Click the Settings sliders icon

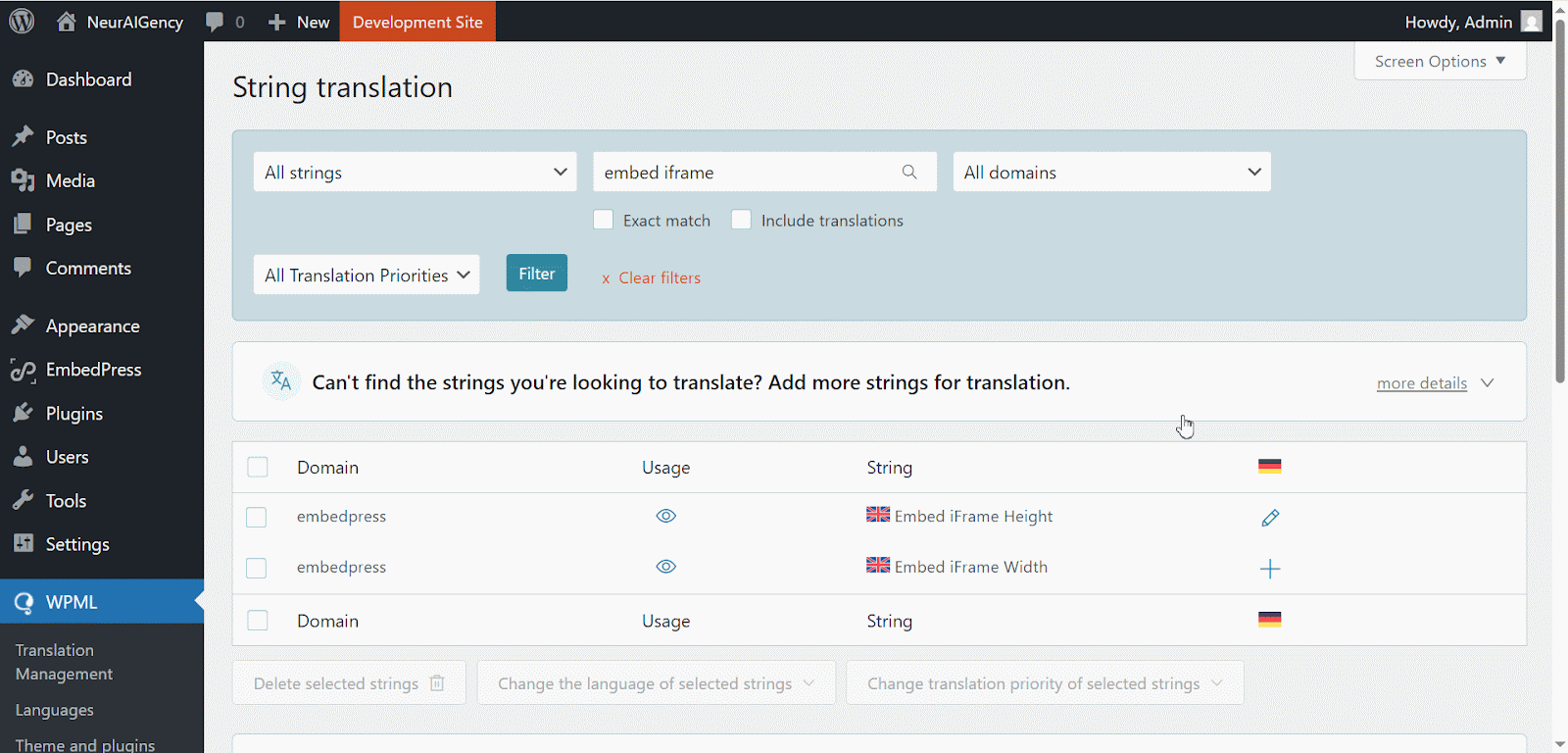(x=23, y=543)
